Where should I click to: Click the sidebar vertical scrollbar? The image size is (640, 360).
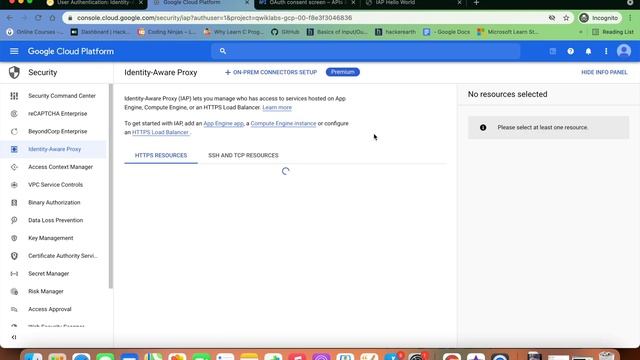coord(111,186)
